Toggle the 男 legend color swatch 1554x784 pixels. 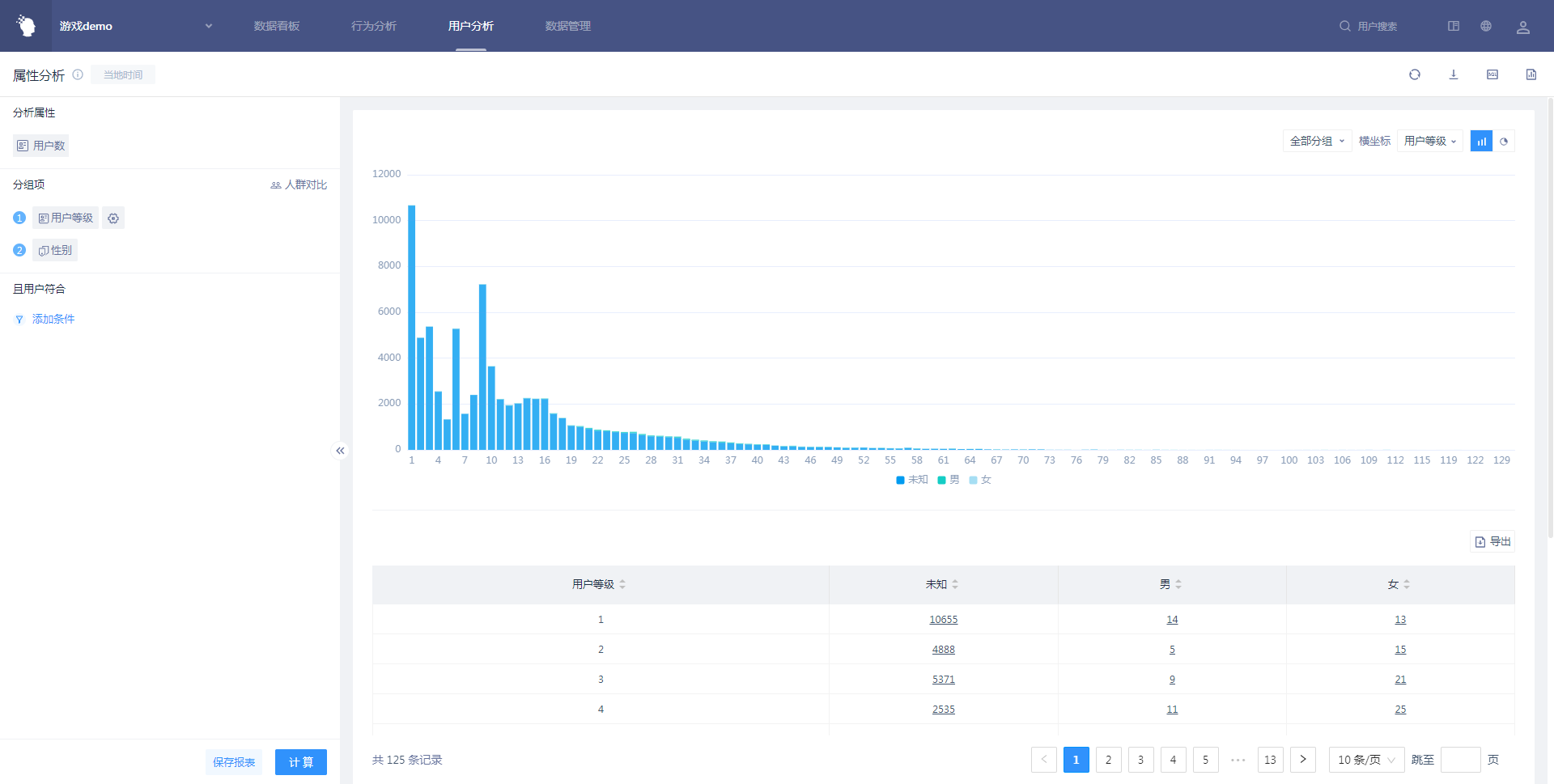[941, 481]
